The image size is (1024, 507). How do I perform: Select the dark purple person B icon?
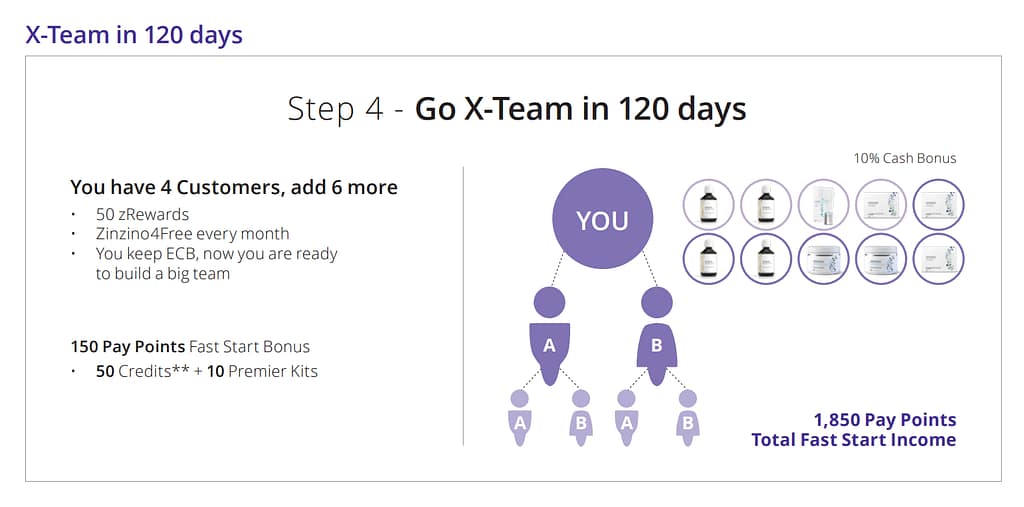656,336
